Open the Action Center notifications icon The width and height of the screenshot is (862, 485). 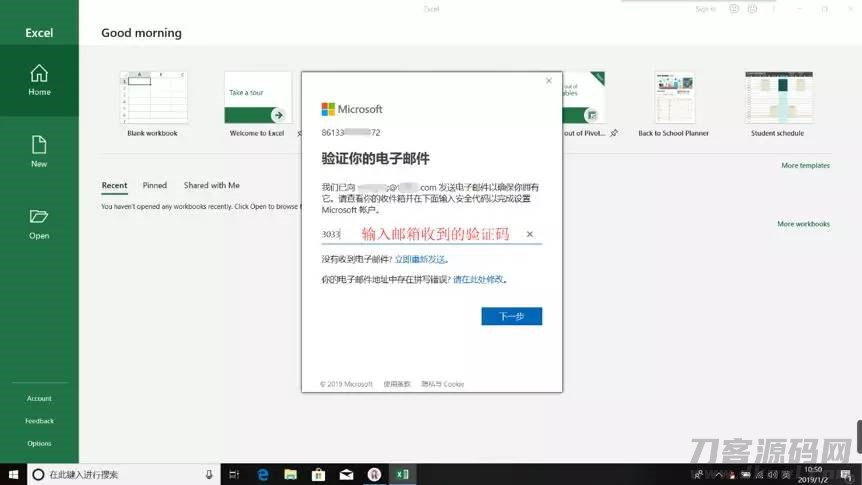(846, 475)
